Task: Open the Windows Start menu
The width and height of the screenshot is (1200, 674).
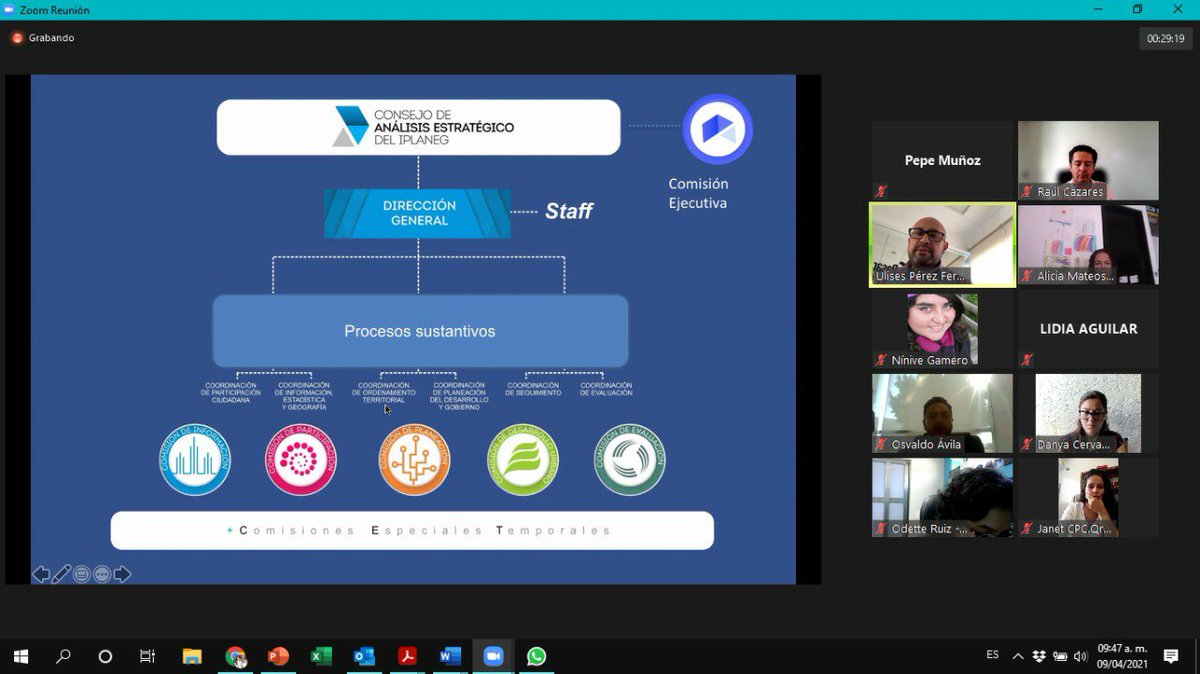Action: point(20,656)
